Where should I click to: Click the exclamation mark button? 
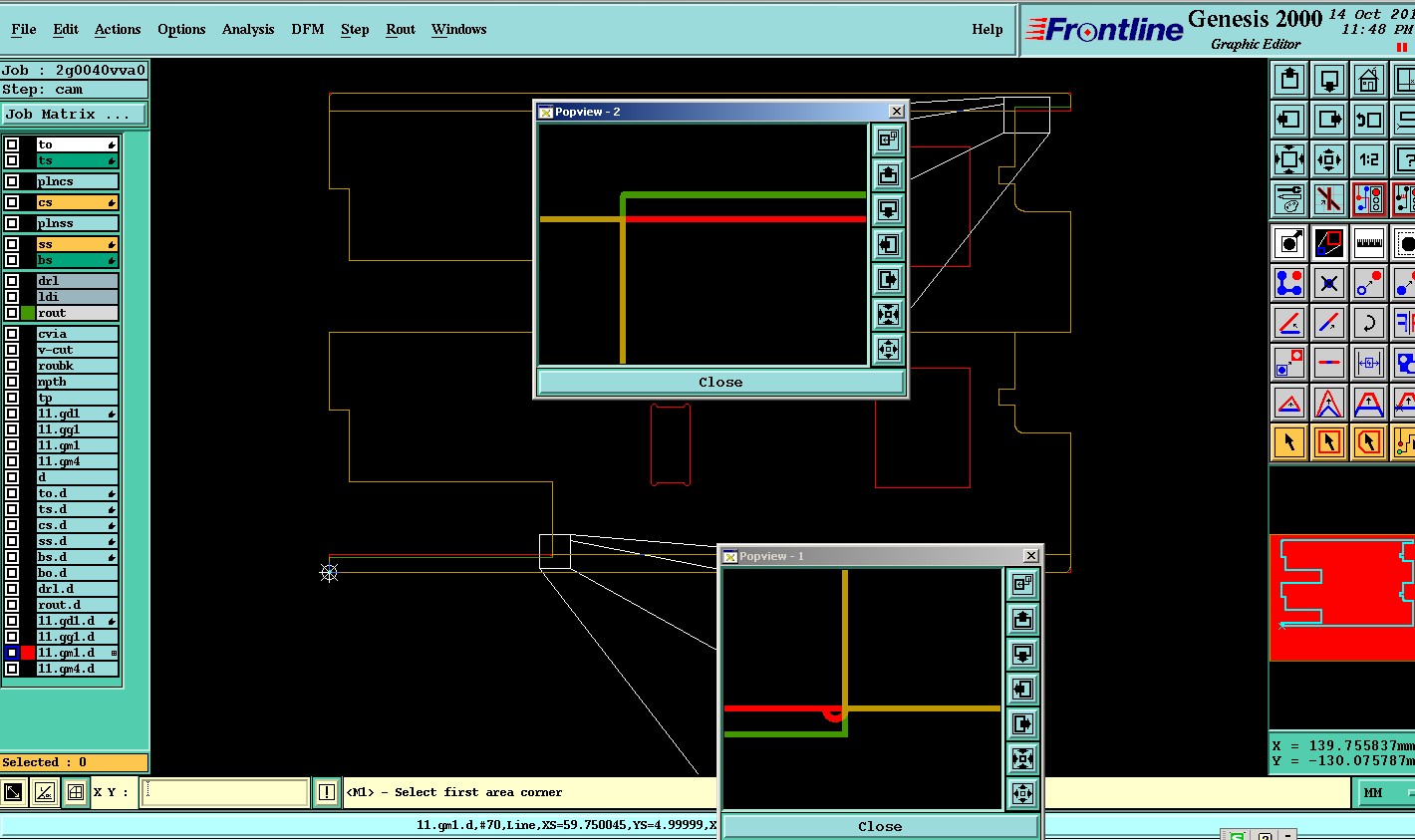point(327,792)
